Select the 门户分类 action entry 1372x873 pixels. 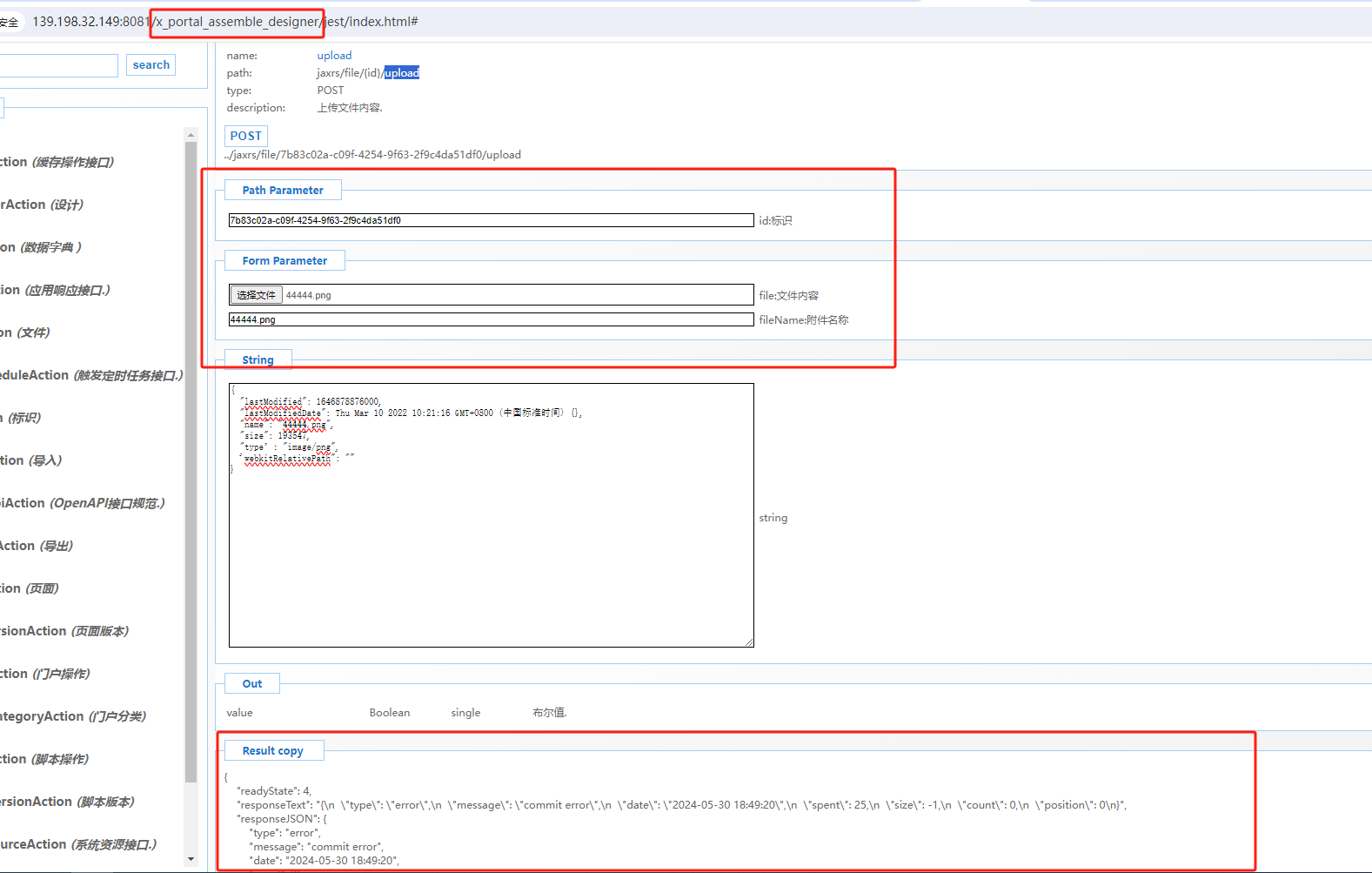click(73, 716)
